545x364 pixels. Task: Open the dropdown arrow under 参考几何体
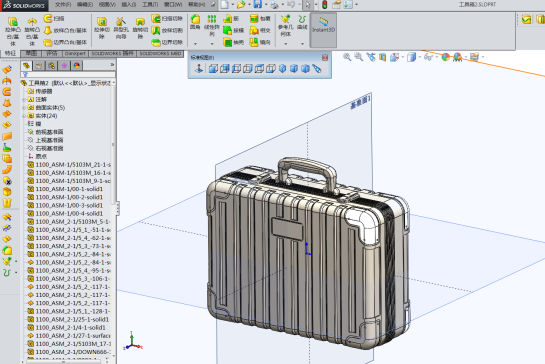(286, 44)
